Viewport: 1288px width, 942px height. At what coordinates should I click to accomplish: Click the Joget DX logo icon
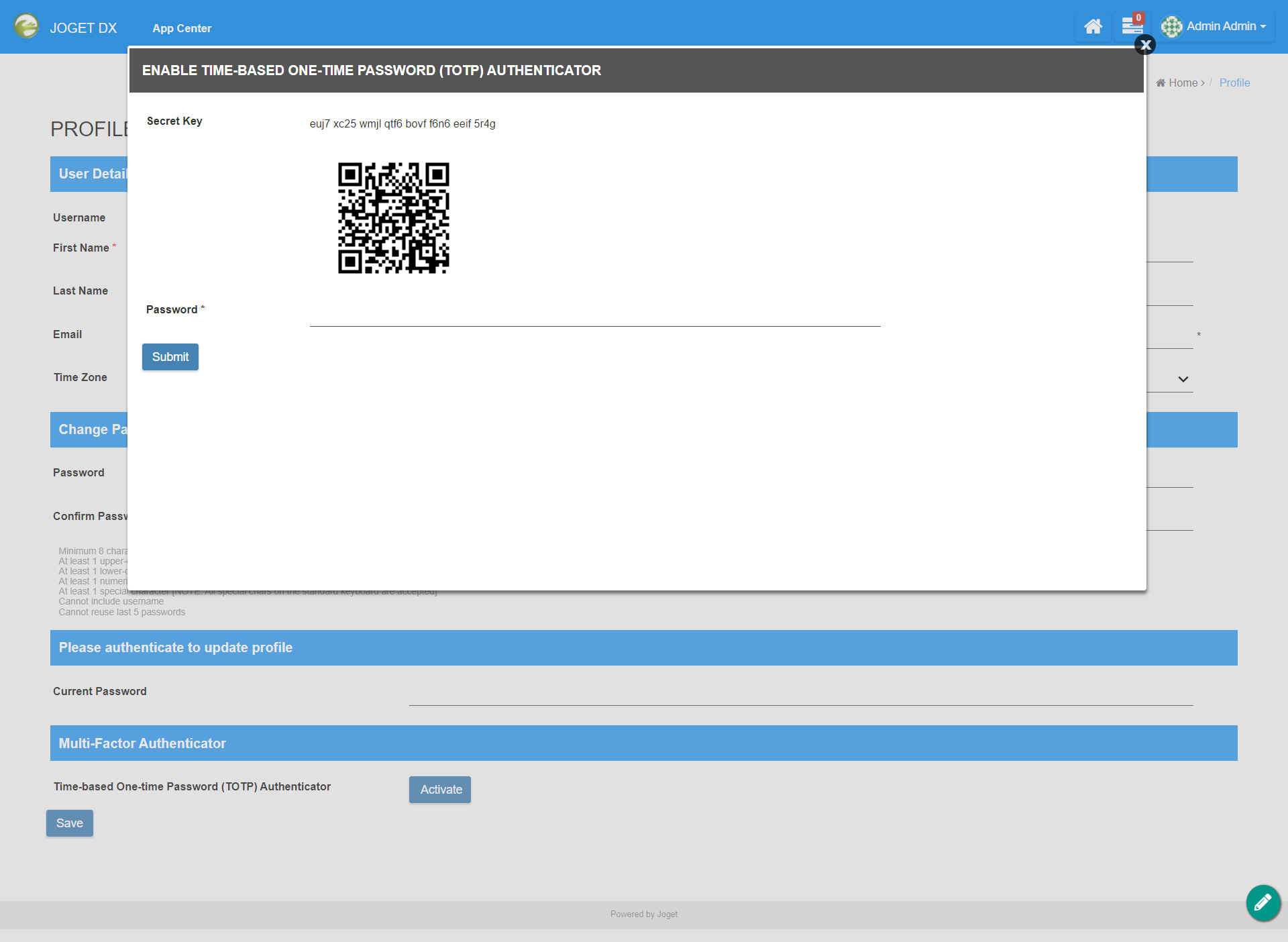pos(26,27)
